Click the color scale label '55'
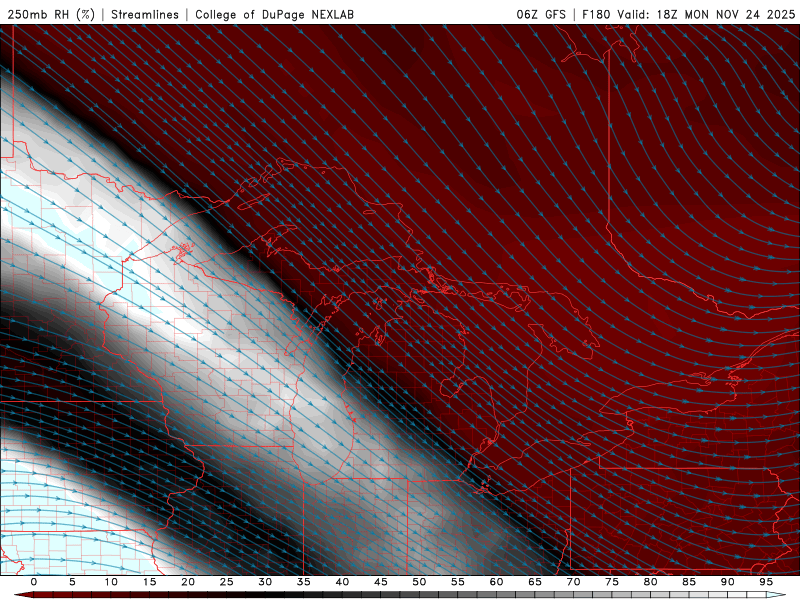Image resolution: width=800 pixels, height=600 pixels. point(458,582)
